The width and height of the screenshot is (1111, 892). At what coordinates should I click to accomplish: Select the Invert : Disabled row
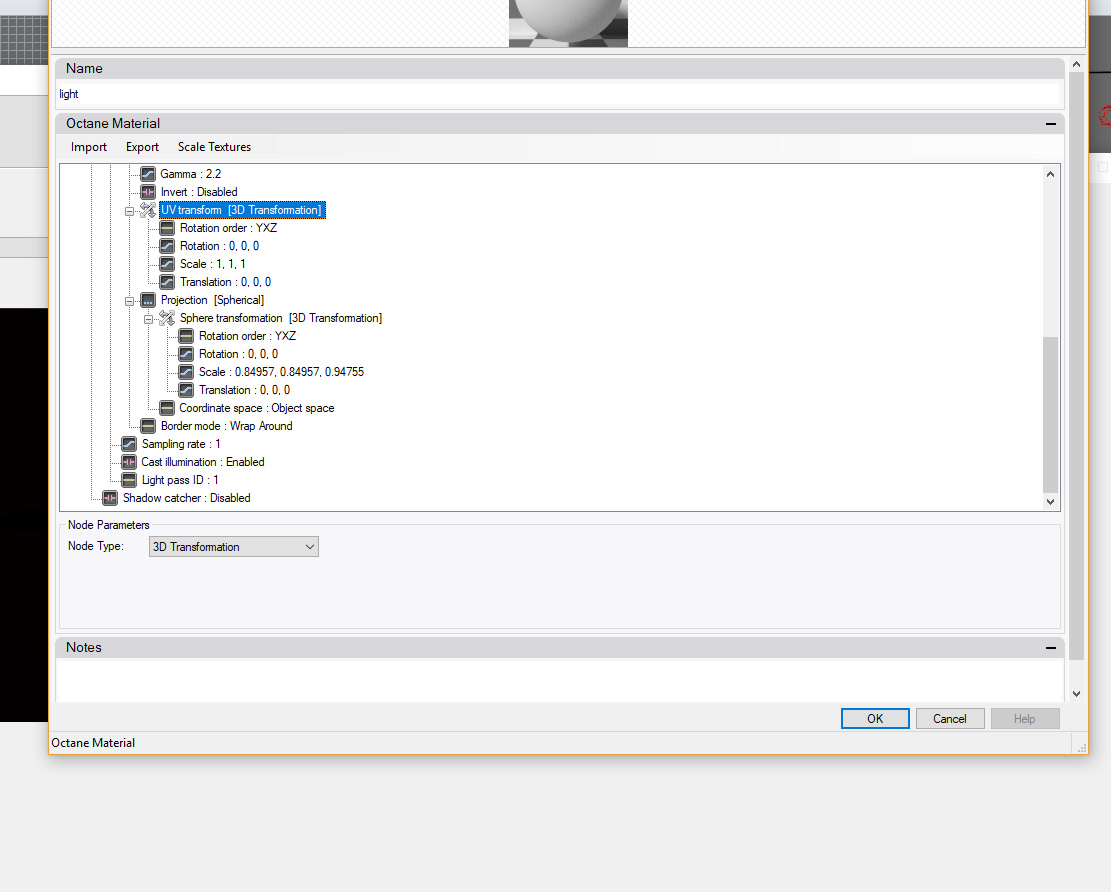(x=199, y=192)
